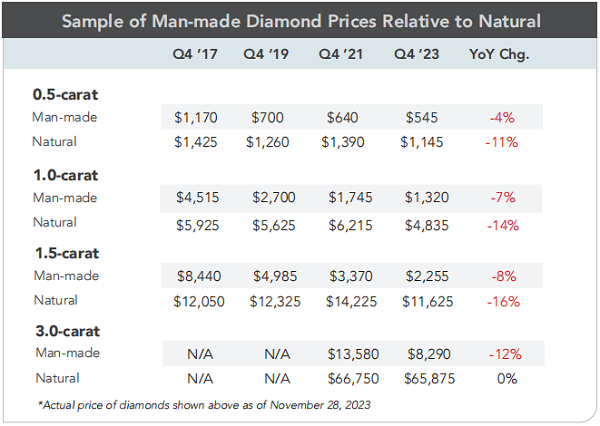The image size is (600, 426).
Task: Select the Q4 '17 column header
Action: click(x=195, y=54)
